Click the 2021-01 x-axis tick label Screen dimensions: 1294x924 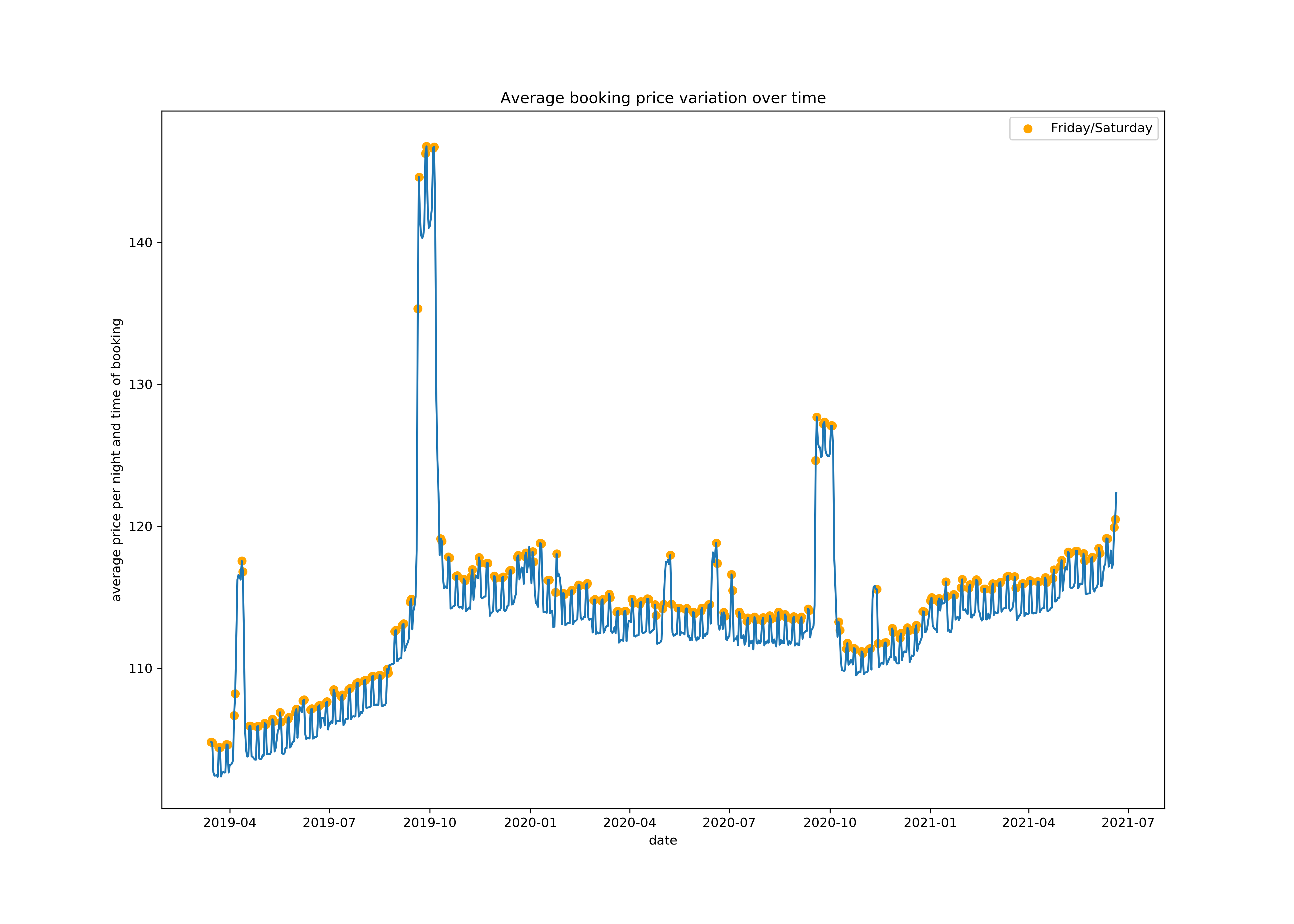coord(930,823)
